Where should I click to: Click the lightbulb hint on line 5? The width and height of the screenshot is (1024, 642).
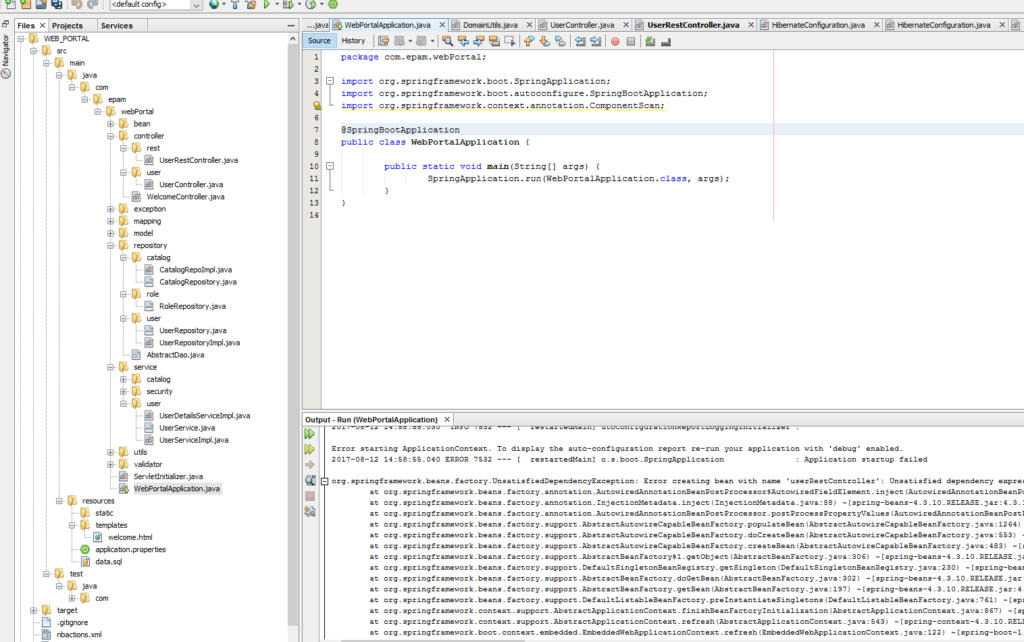pos(316,105)
